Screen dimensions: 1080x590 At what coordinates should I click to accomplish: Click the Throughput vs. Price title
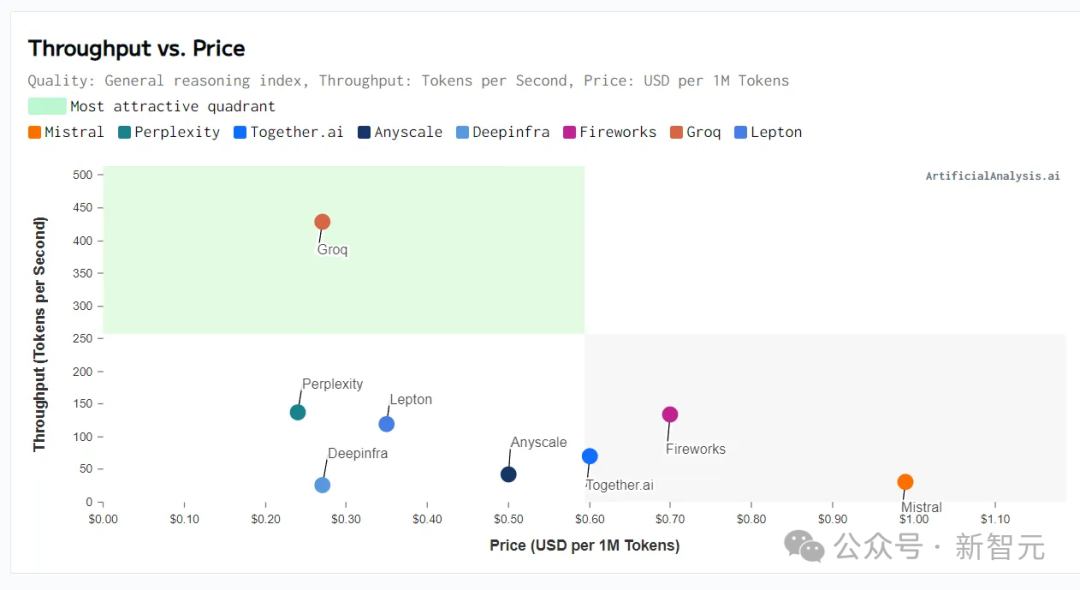[x=136, y=48]
